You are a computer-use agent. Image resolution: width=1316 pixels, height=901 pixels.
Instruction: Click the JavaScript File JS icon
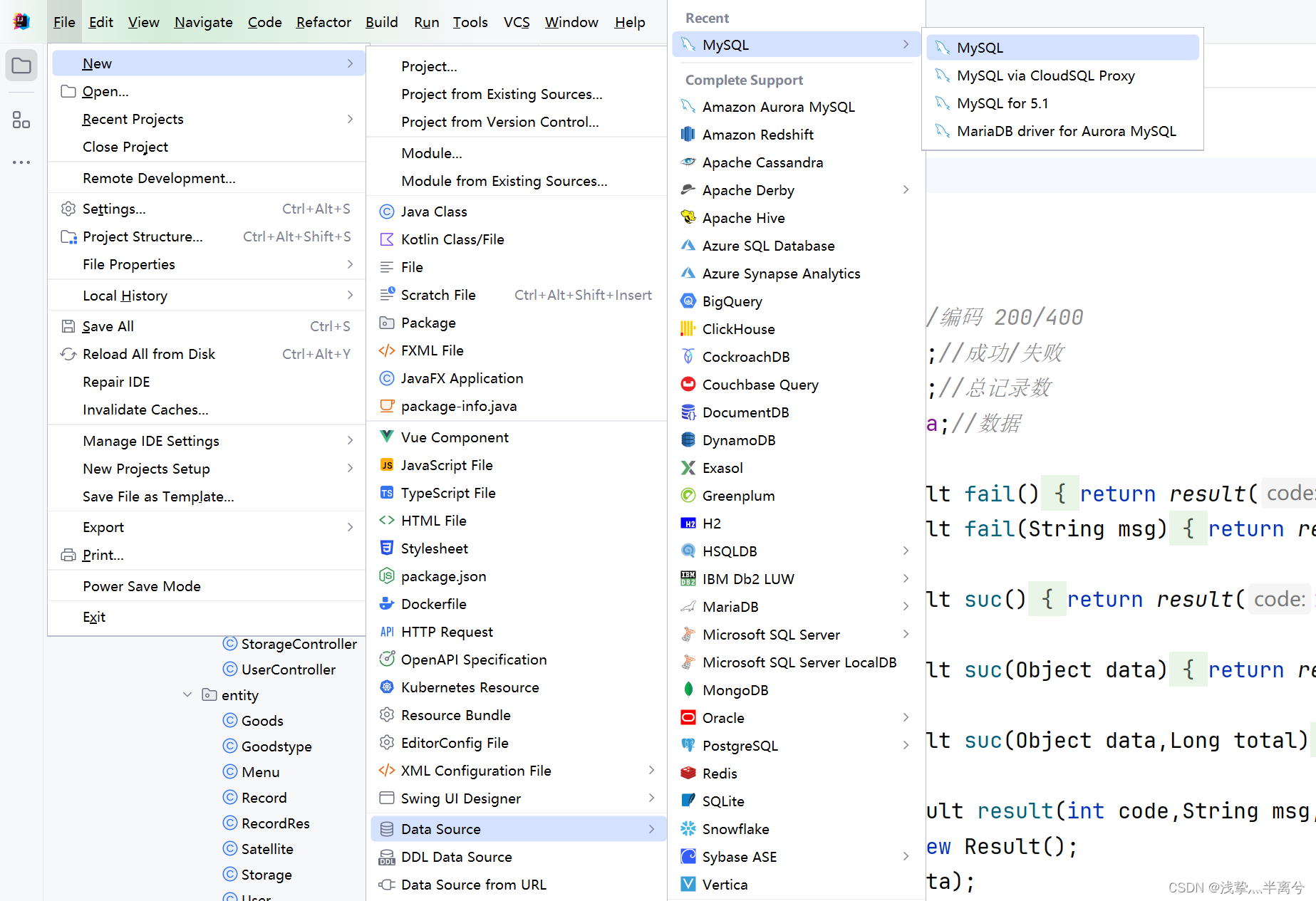(x=387, y=465)
